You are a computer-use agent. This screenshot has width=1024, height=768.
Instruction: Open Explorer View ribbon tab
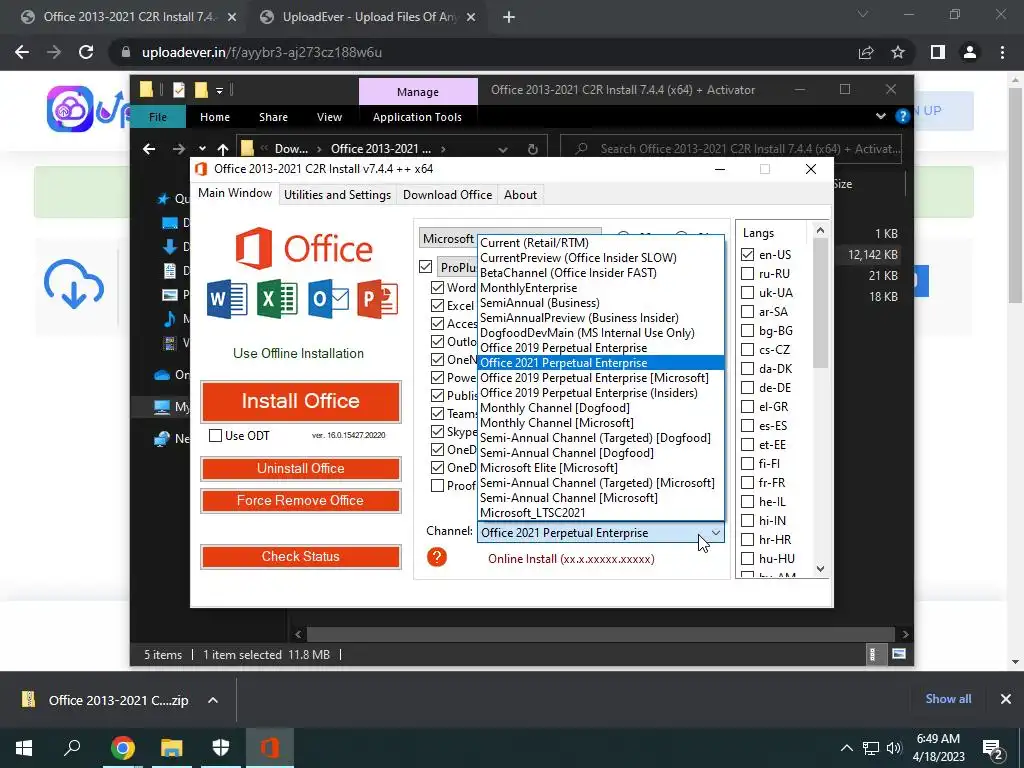tap(329, 117)
